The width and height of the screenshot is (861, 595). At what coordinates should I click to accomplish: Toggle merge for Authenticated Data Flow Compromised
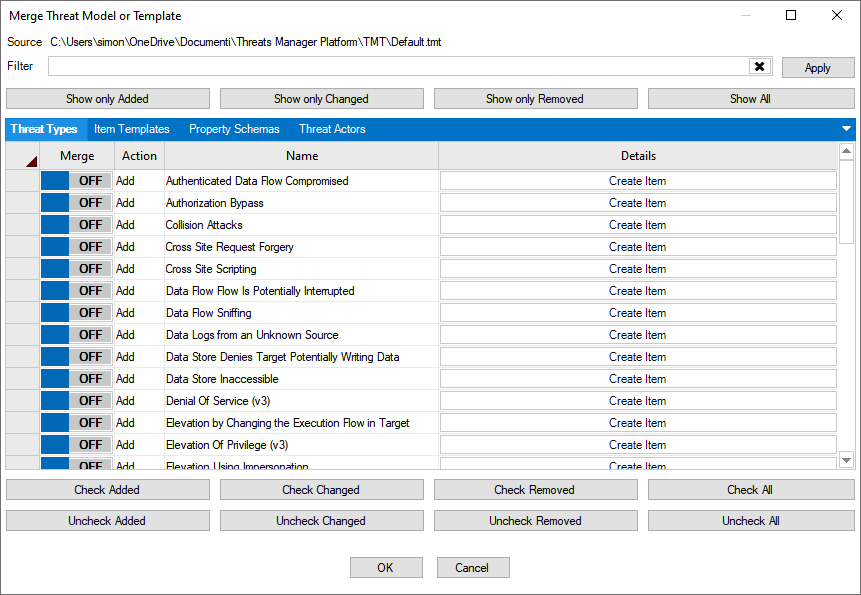tap(76, 181)
